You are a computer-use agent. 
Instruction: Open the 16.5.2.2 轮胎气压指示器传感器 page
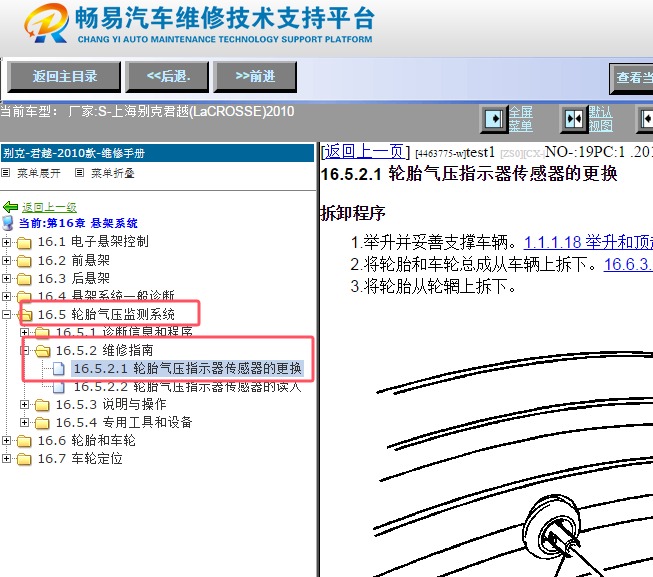[x=187, y=387]
